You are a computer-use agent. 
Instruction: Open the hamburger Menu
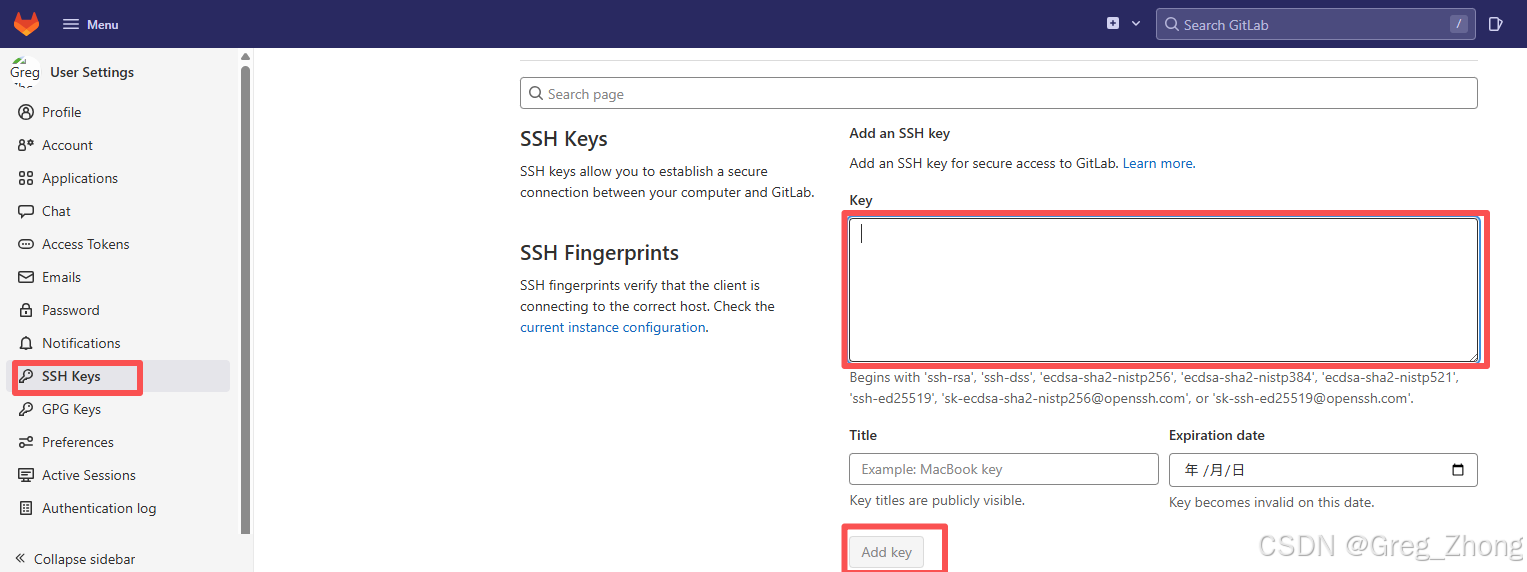(90, 24)
